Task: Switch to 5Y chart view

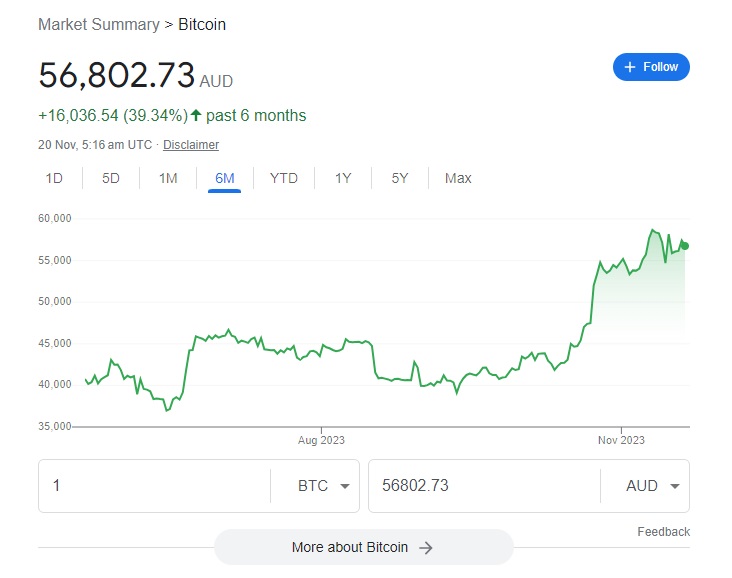Action: (x=400, y=178)
